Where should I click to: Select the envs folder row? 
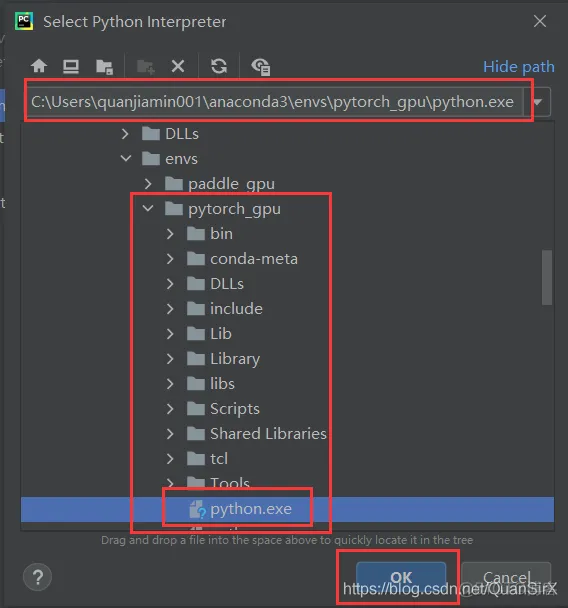[287, 159]
